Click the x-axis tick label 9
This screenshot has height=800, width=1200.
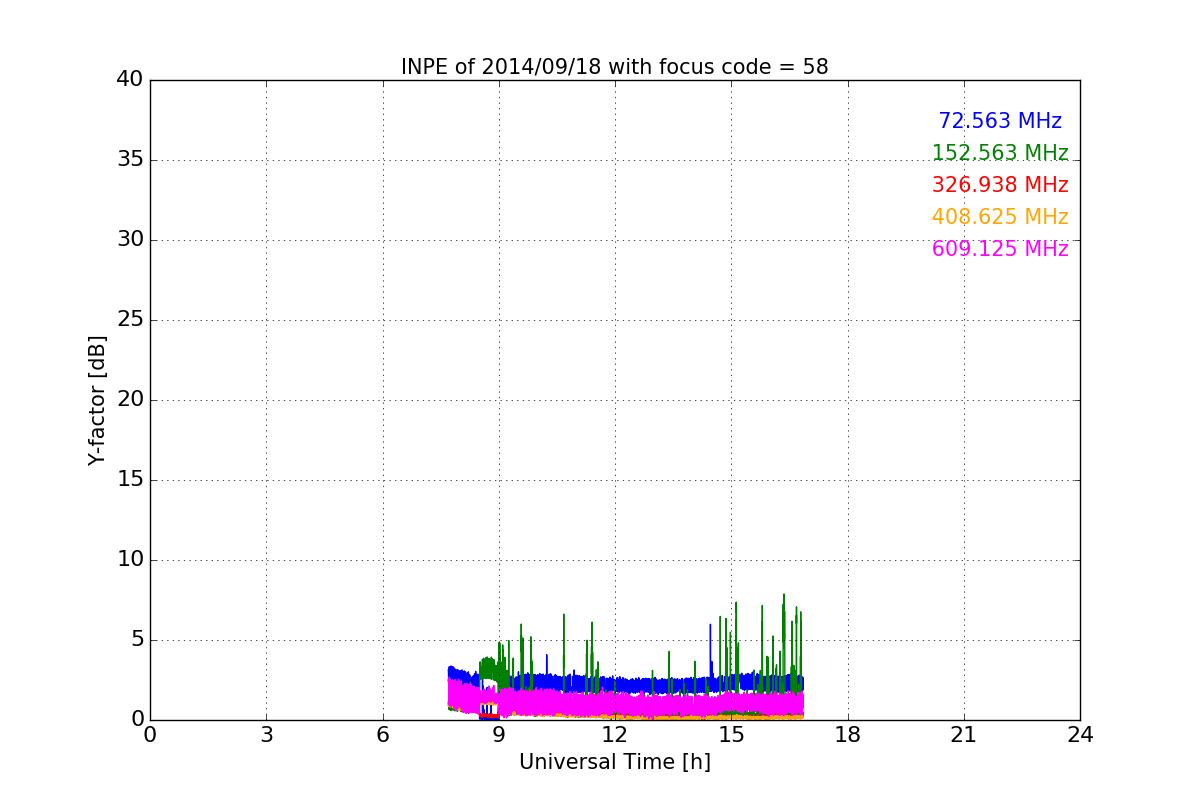(499, 735)
